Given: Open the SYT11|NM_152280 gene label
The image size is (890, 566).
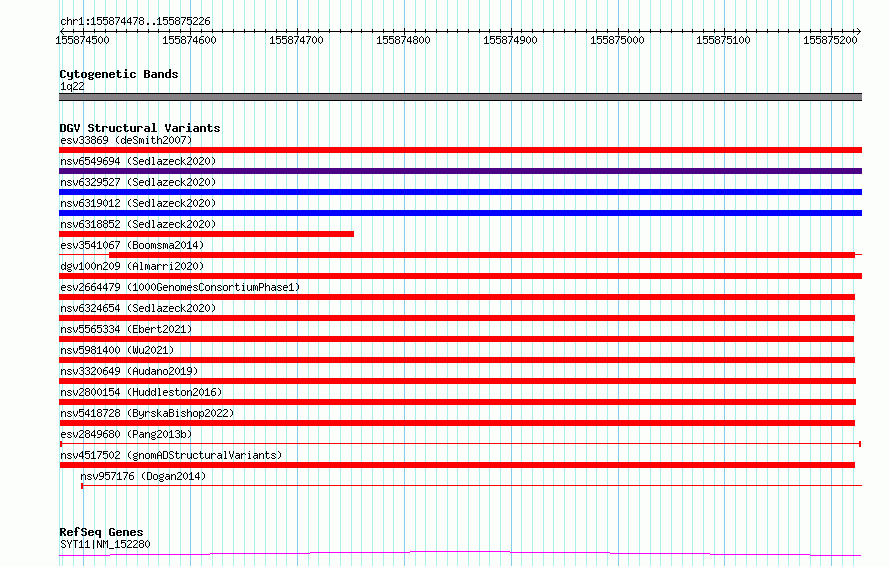Looking at the screenshot, I should click(x=105, y=544).
